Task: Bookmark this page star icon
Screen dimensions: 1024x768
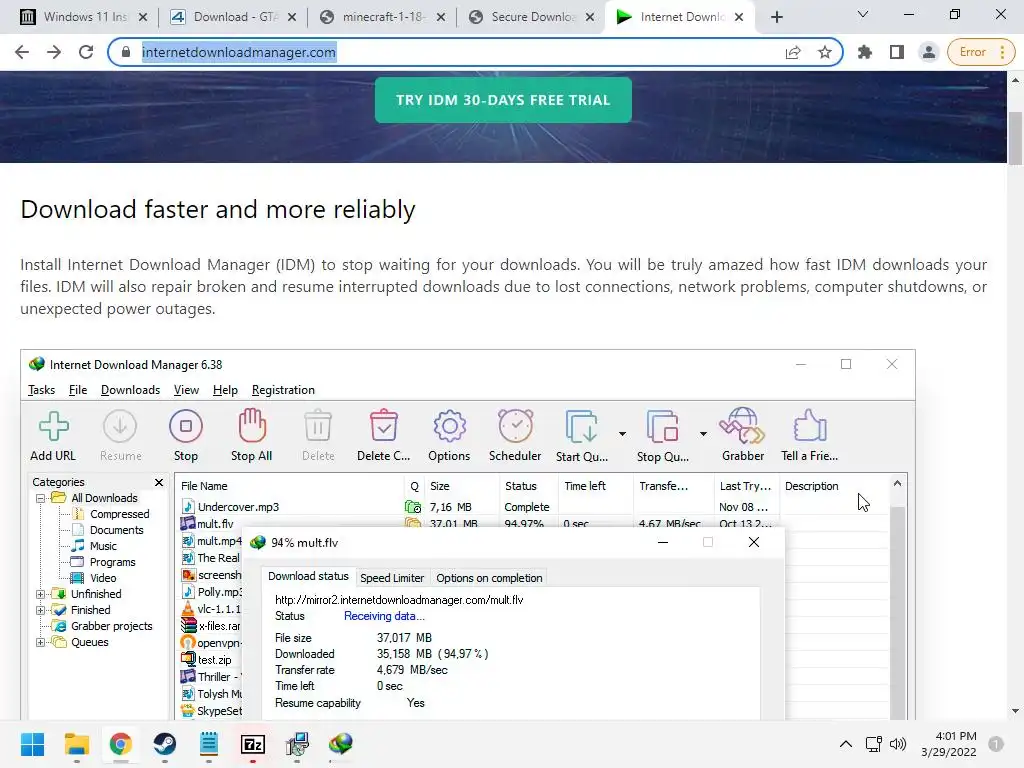Action: click(824, 52)
